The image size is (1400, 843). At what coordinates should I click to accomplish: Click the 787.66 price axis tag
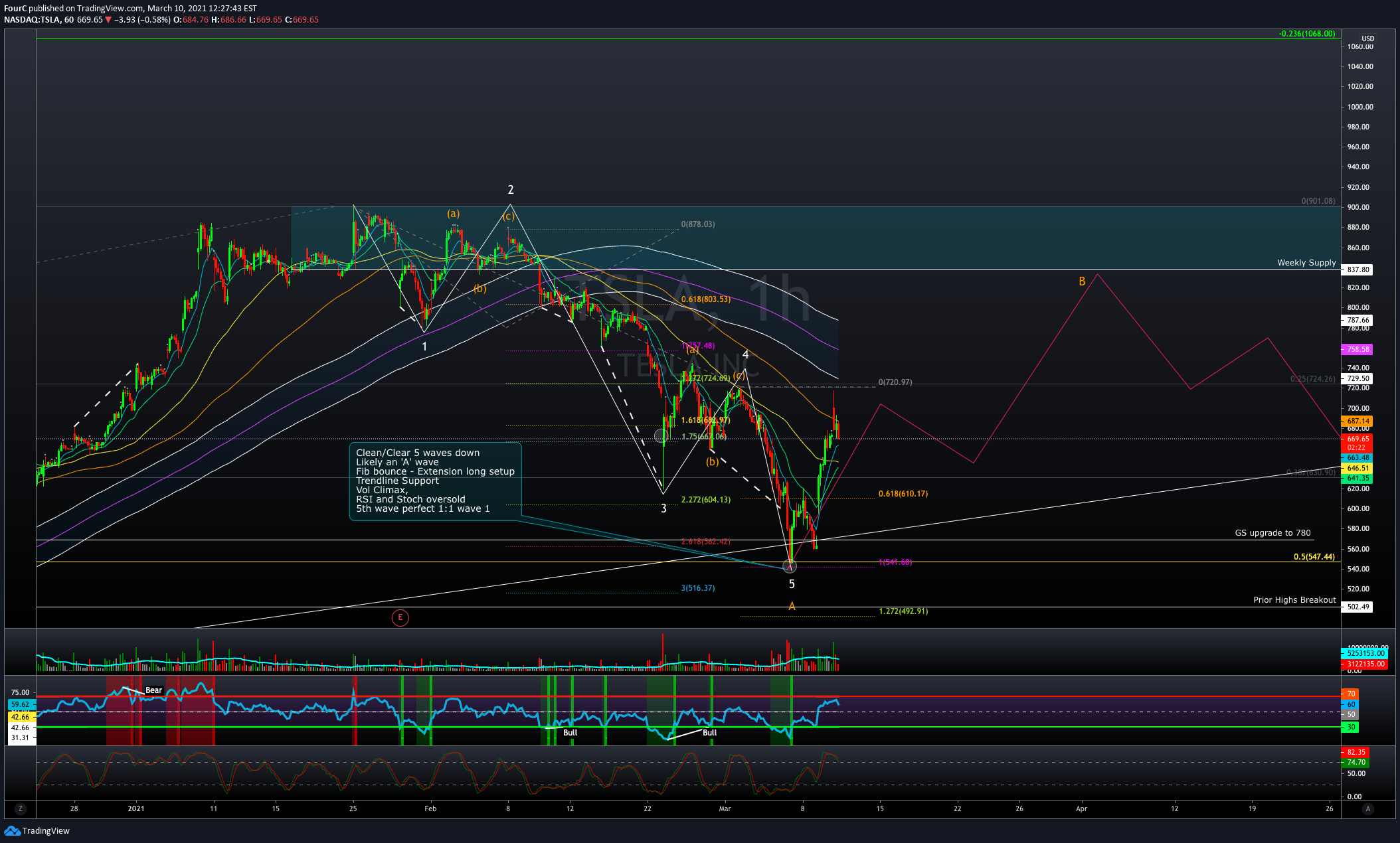[1357, 320]
